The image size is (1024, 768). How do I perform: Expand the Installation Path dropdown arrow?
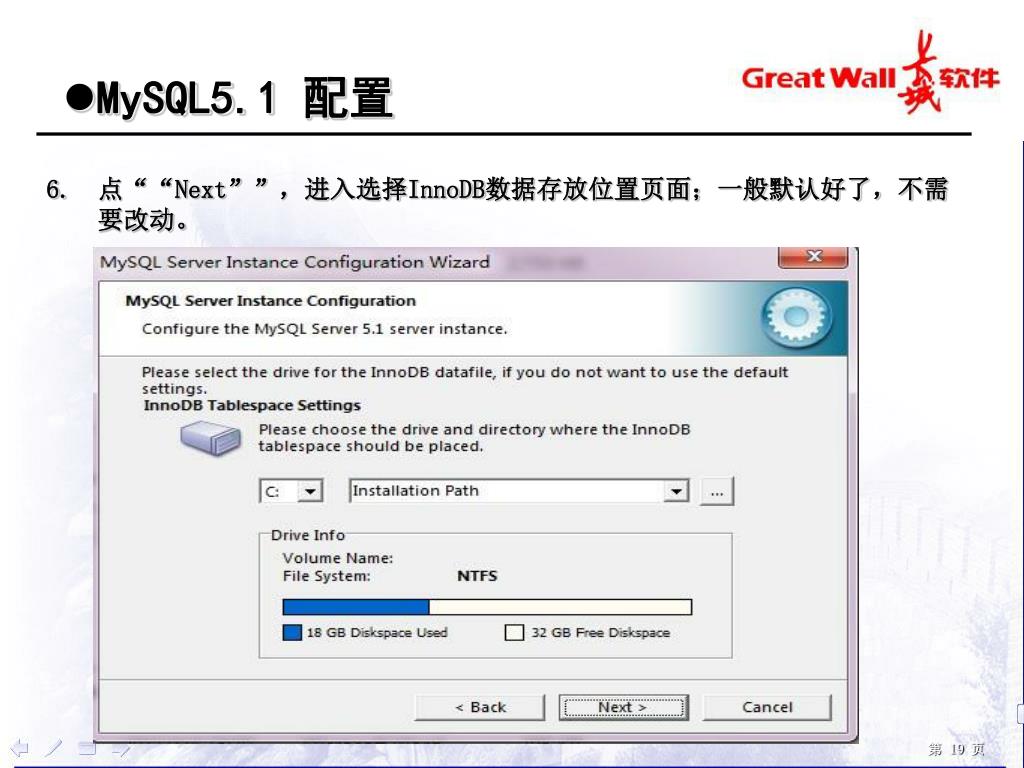click(x=677, y=490)
